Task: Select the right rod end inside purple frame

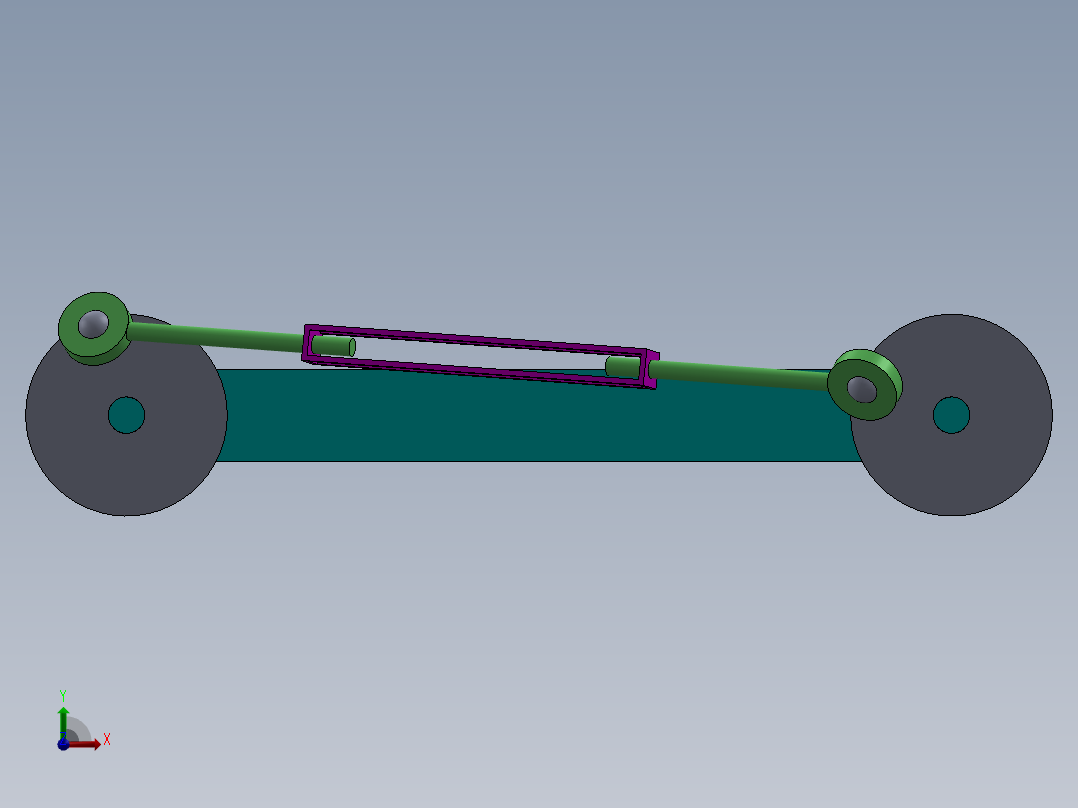Action: (x=623, y=367)
